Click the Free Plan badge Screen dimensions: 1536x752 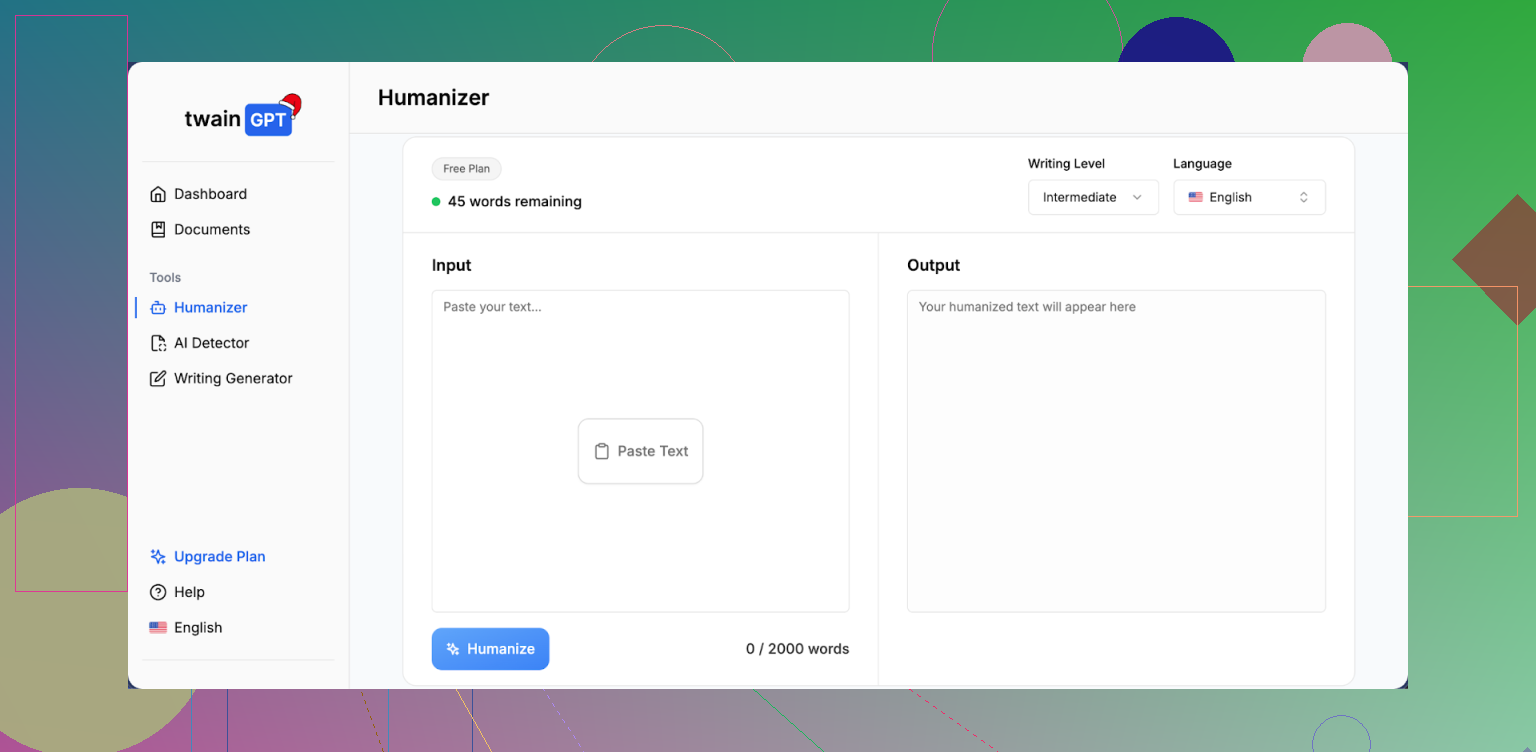coord(466,169)
